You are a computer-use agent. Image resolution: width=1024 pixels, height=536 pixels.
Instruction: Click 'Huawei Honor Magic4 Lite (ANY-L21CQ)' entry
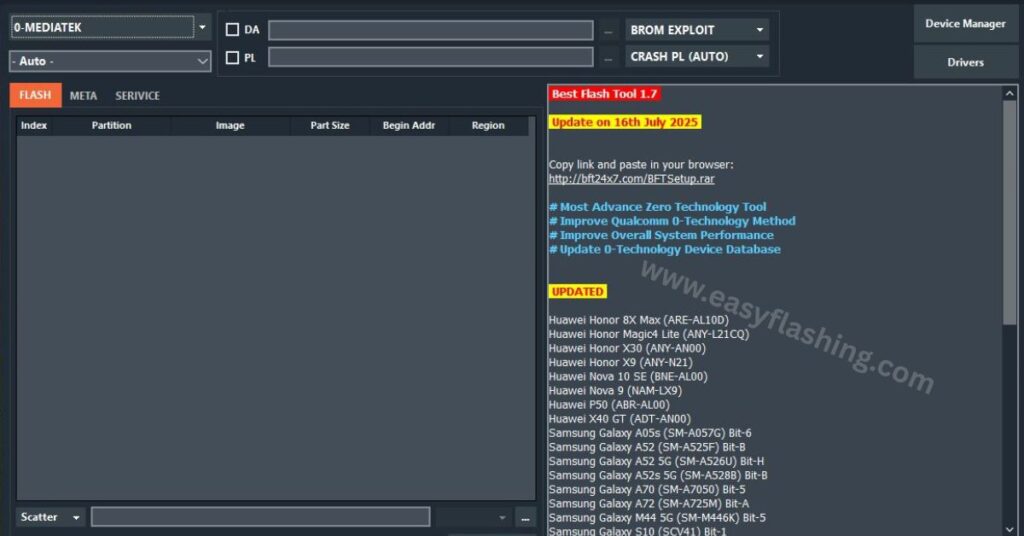point(649,334)
